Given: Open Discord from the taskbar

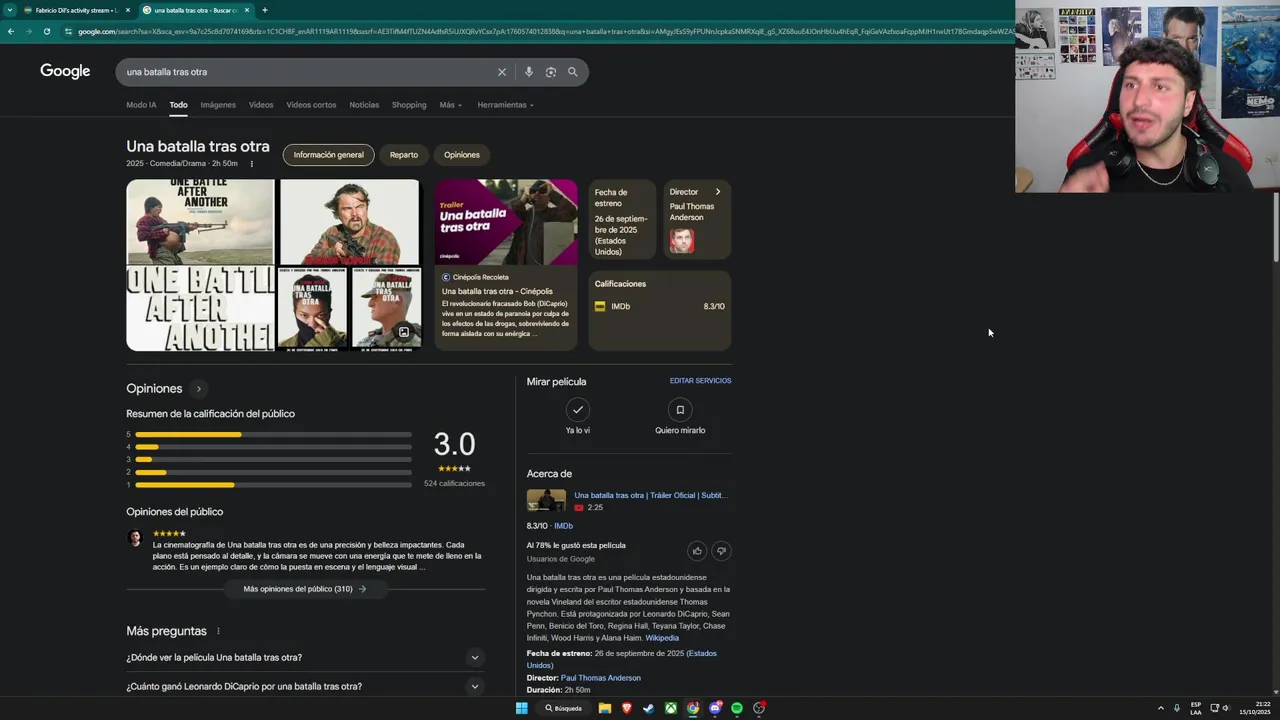Looking at the screenshot, I should (715, 708).
